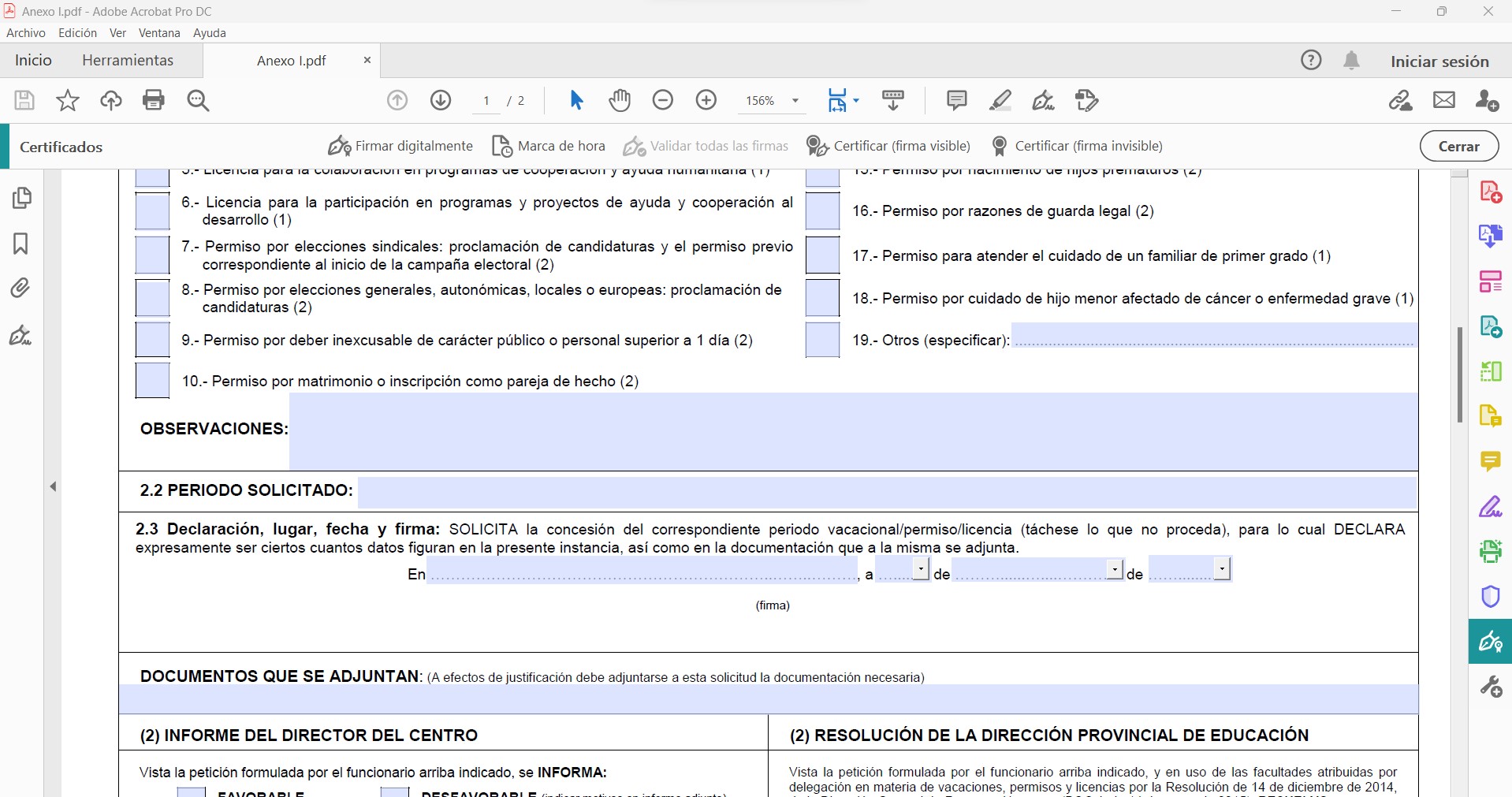Screen dimensions: 1512x797
Task: Open the Attachments paperclip panel
Action: click(x=20, y=288)
